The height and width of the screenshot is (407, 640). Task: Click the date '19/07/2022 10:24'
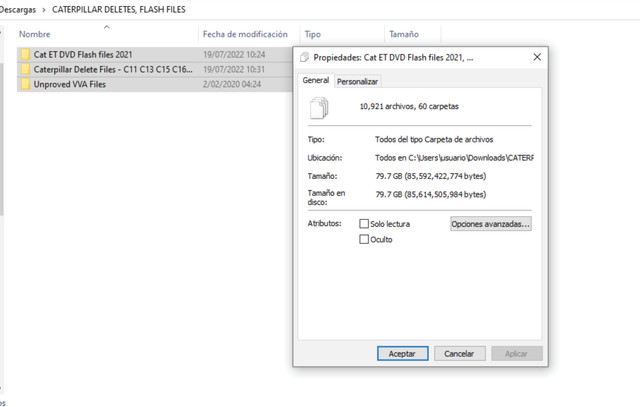coord(234,54)
